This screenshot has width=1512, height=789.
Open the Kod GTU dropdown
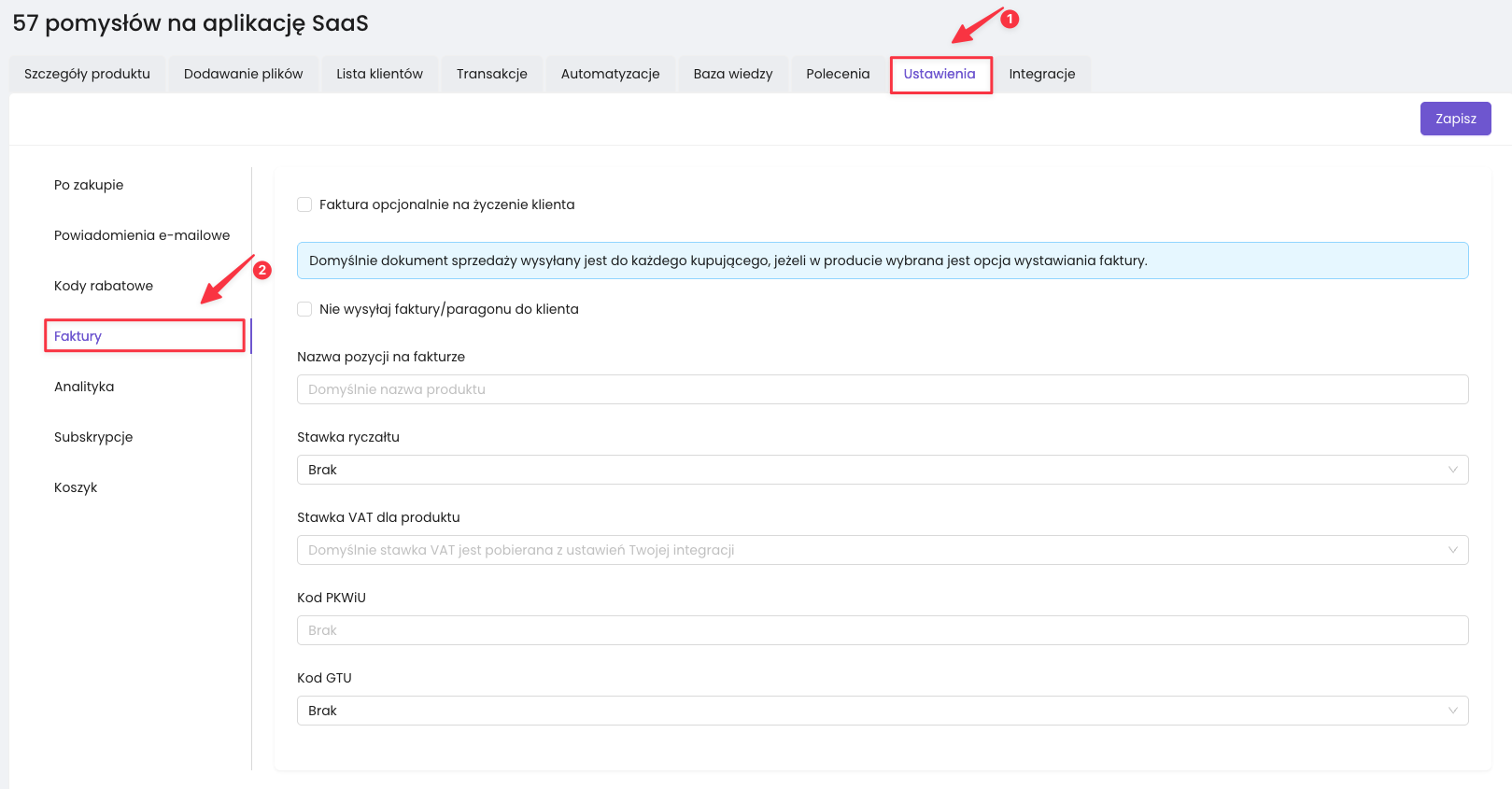click(x=882, y=711)
